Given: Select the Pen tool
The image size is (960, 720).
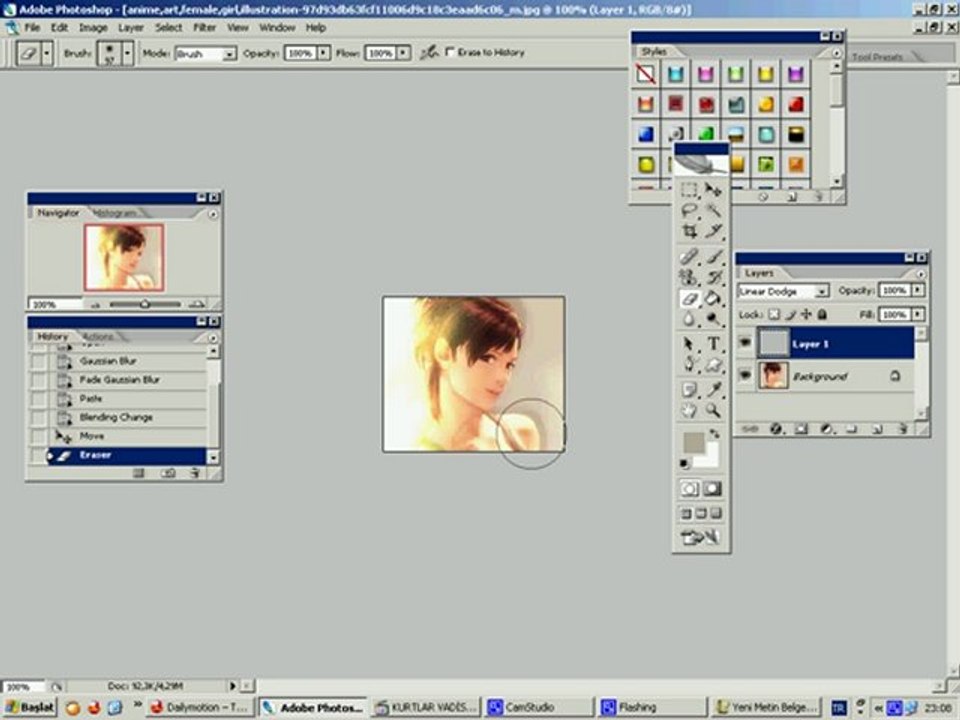Looking at the screenshot, I should tap(689, 365).
